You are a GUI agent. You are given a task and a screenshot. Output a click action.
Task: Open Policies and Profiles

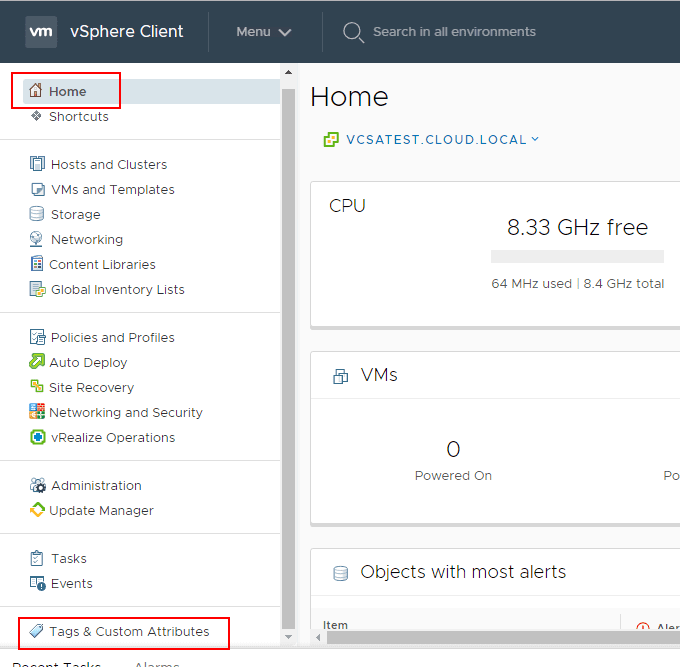pyautogui.click(x=112, y=337)
